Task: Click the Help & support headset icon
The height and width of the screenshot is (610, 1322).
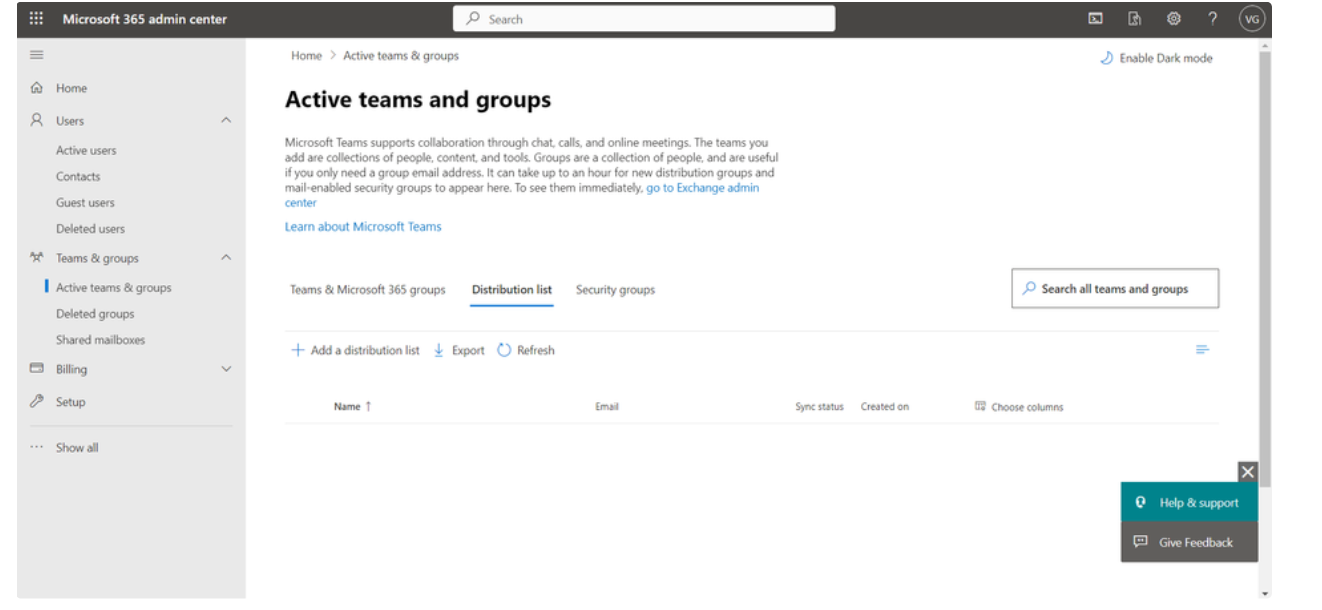Action: 1141,503
